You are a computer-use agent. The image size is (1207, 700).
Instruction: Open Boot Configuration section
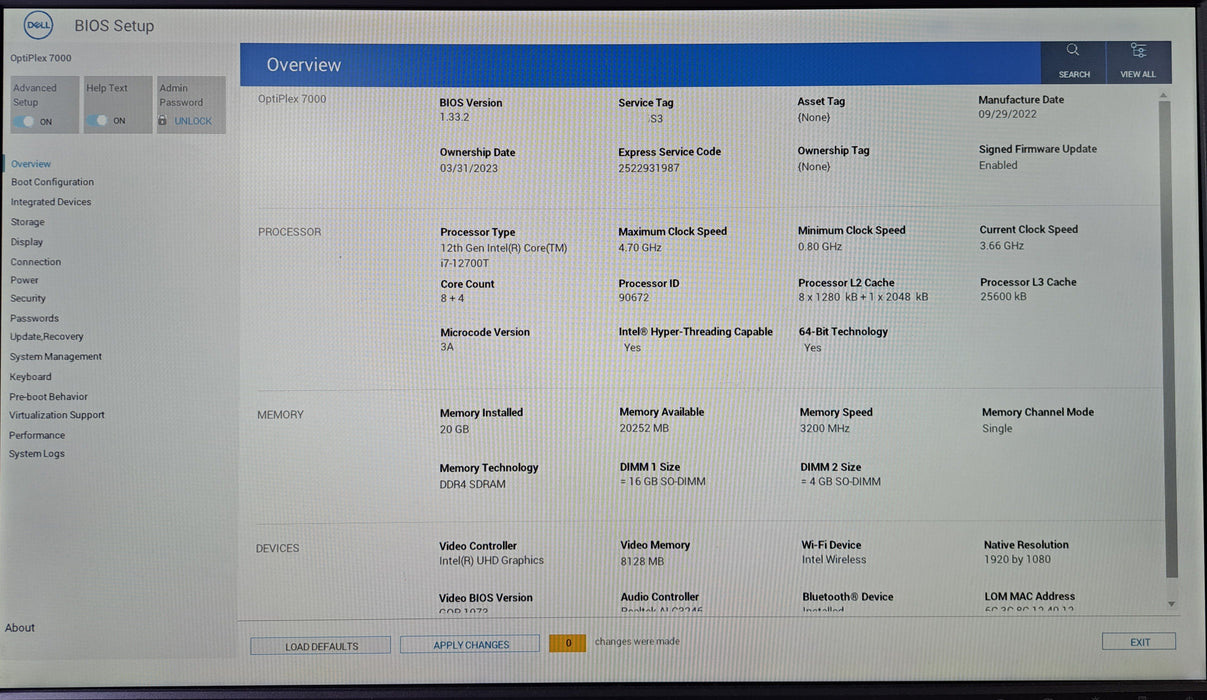pos(52,182)
